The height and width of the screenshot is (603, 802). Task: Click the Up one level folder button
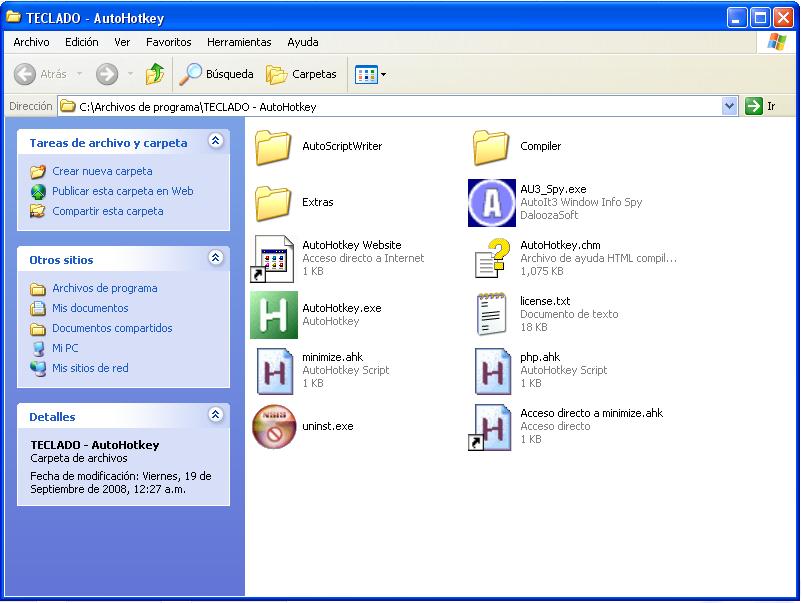(x=154, y=74)
